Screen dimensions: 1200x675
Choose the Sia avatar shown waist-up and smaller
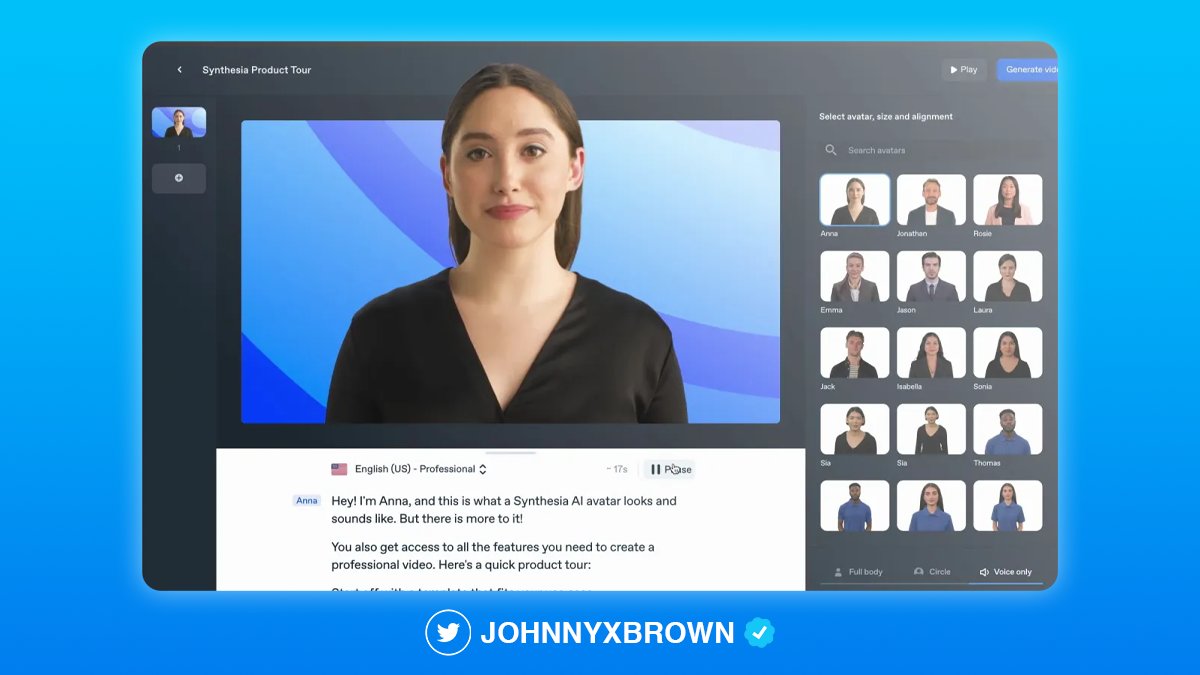[931, 429]
